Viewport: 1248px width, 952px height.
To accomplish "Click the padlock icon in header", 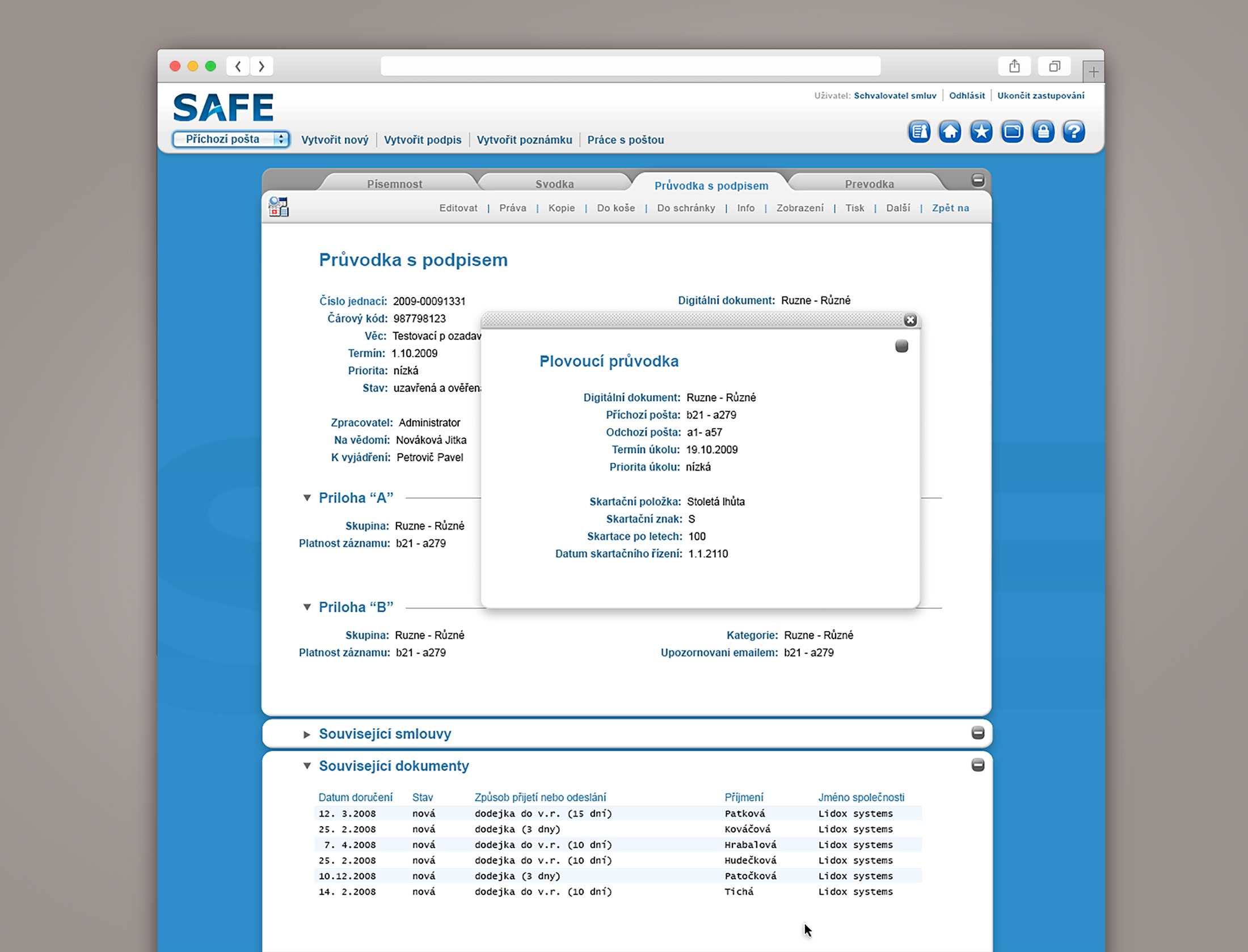I will point(1043,132).
